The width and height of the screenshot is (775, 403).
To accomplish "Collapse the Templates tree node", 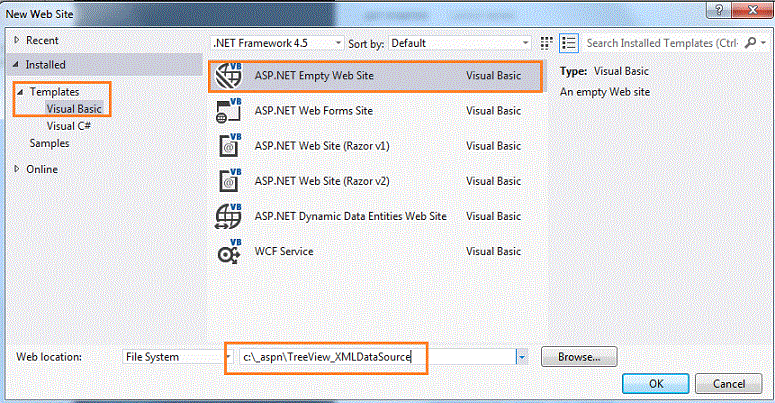I will pos(20,92).
